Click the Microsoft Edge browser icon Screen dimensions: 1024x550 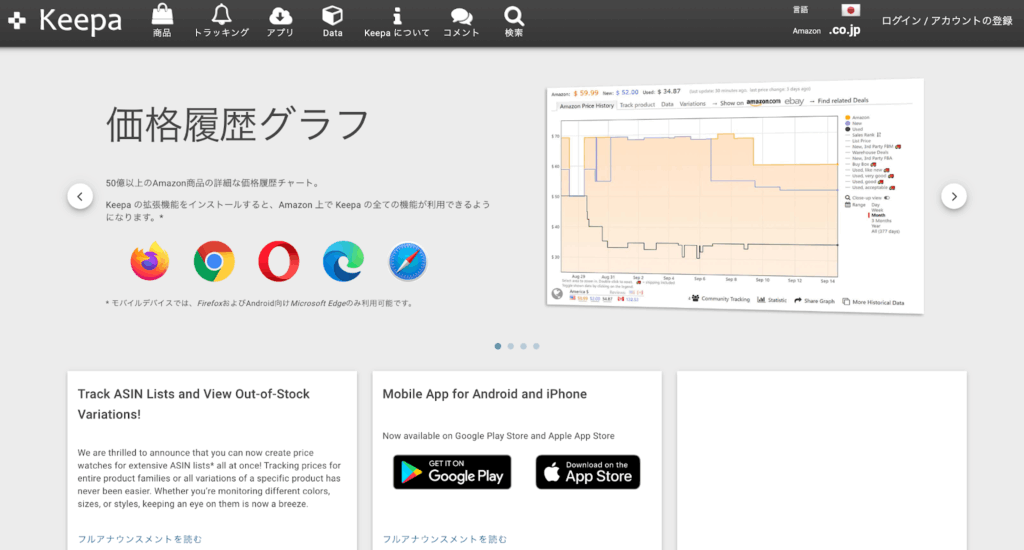(x=344, y=261)
